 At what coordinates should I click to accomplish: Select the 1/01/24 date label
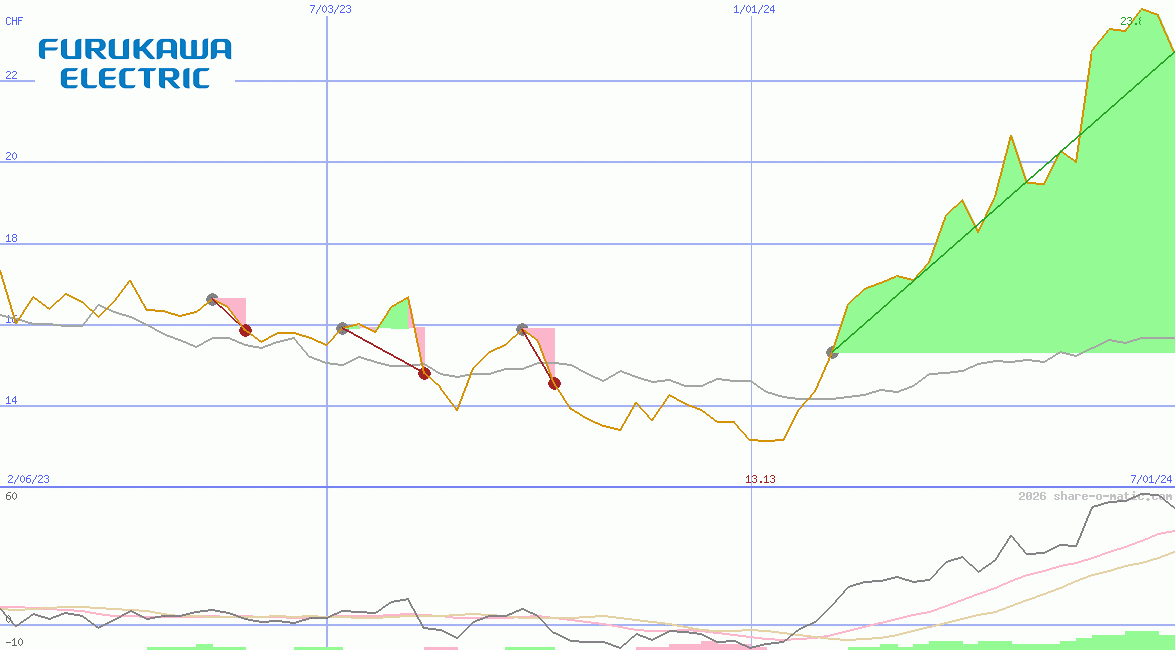tap(754, 9)
